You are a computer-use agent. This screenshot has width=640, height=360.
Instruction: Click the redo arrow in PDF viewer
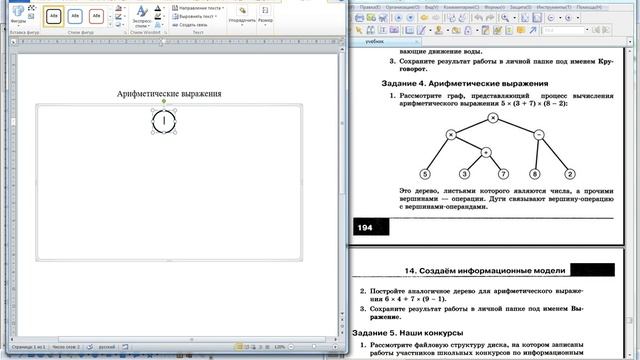coord(489,18)
